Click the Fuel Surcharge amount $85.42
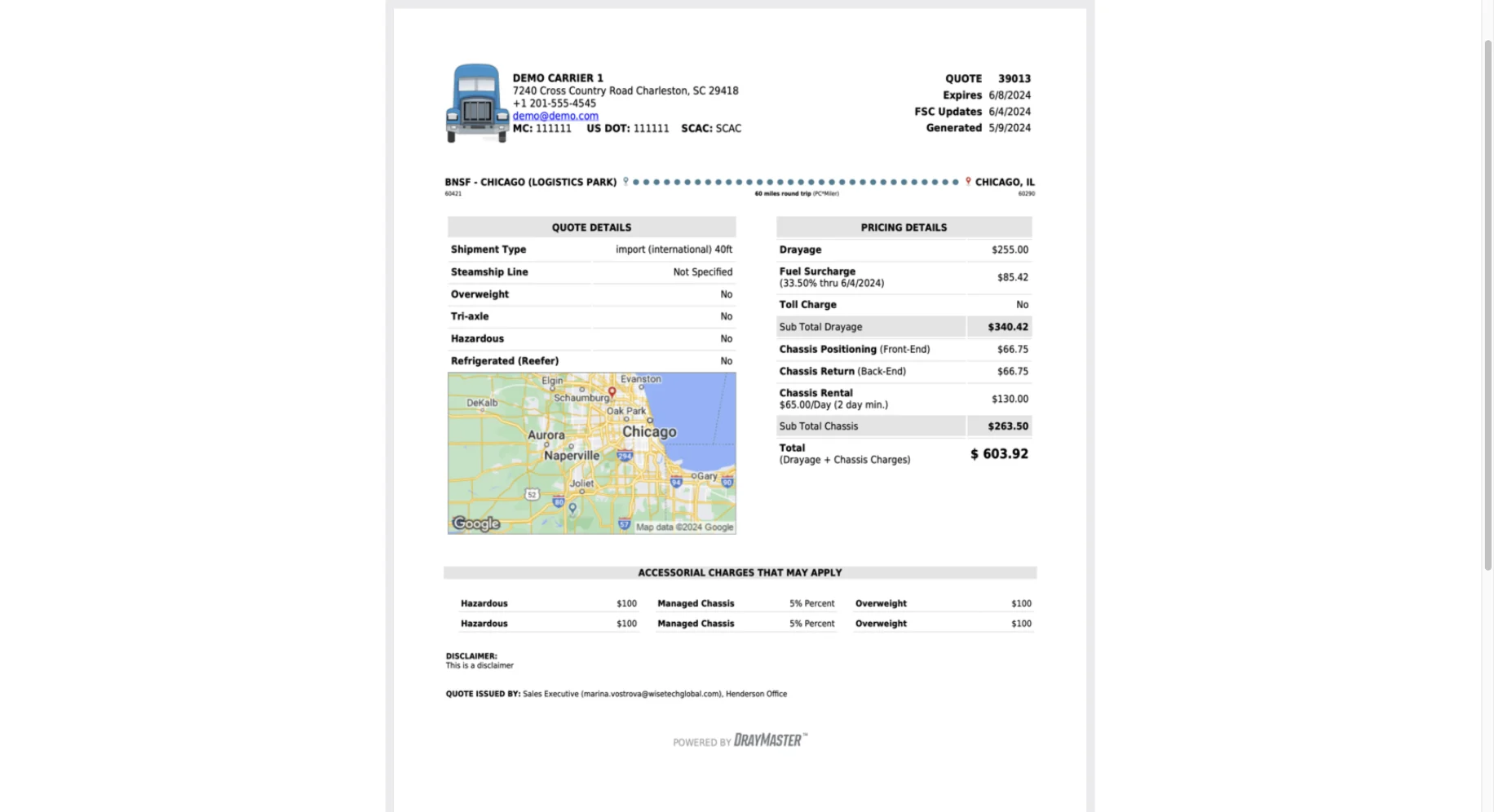The image size is (1494, 812). click(1012, 277)
